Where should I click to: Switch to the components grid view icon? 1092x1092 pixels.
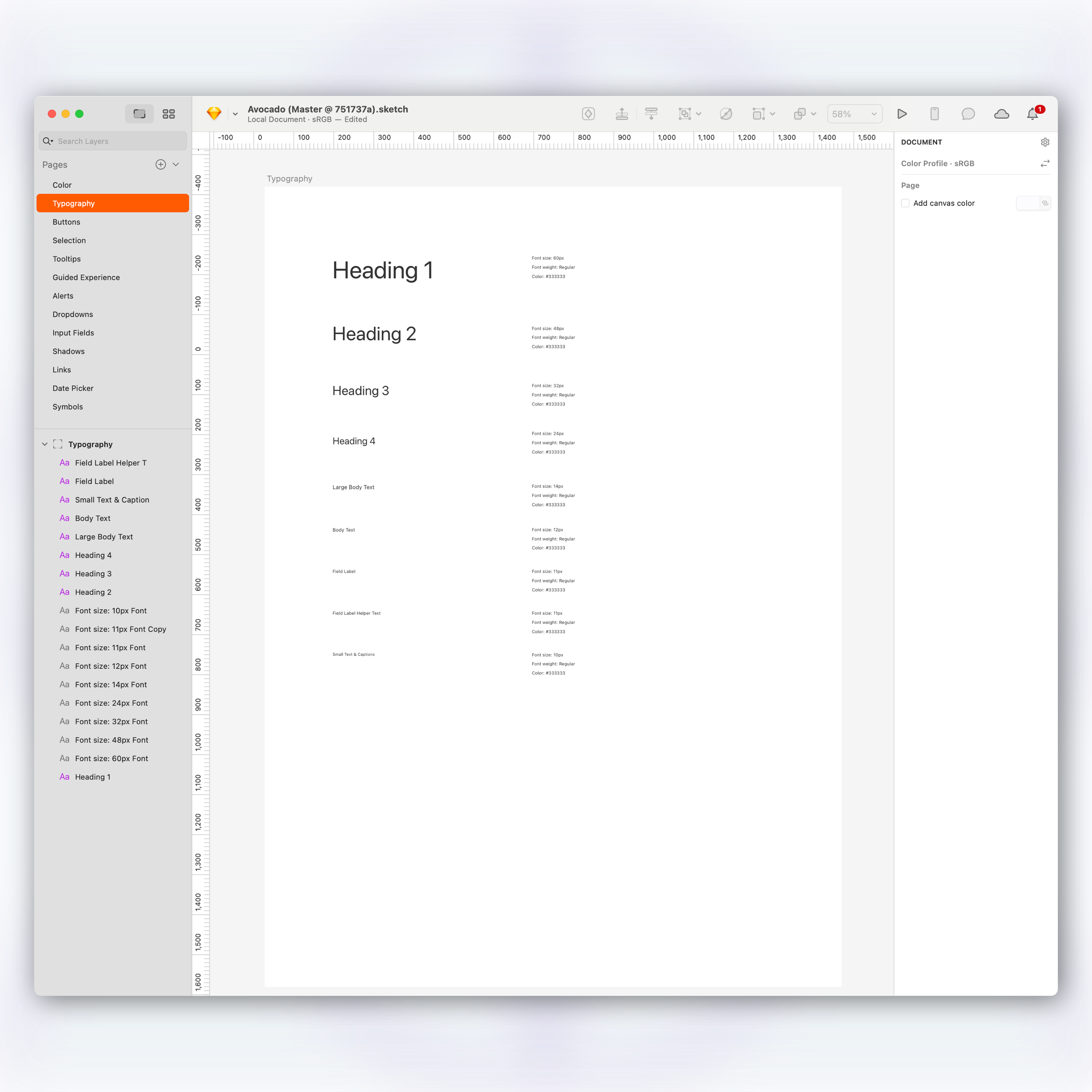[168, 114]
